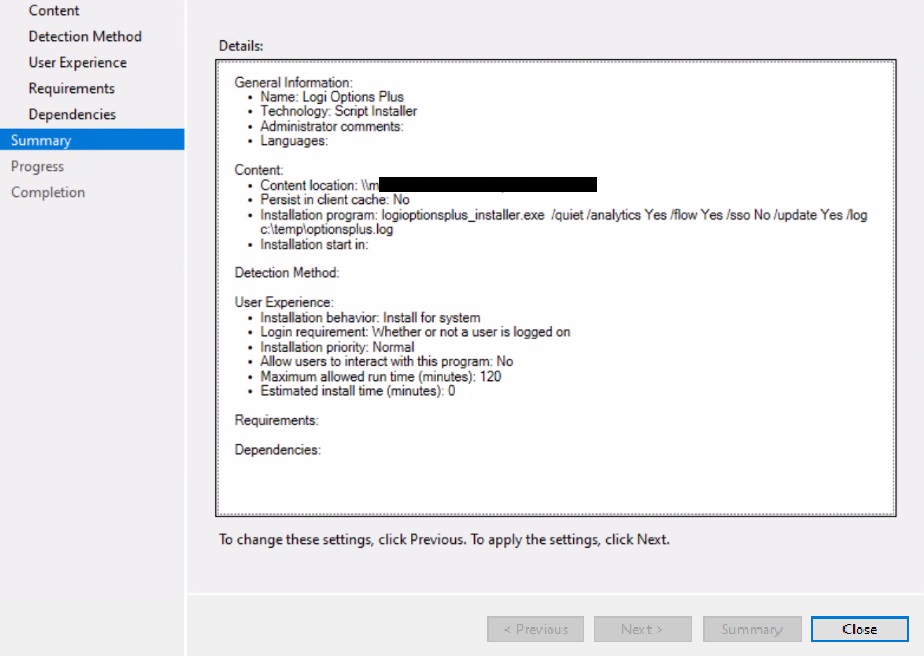Click the 'Languages:' line
The image size is (924, 656).
tap(294, 141)
